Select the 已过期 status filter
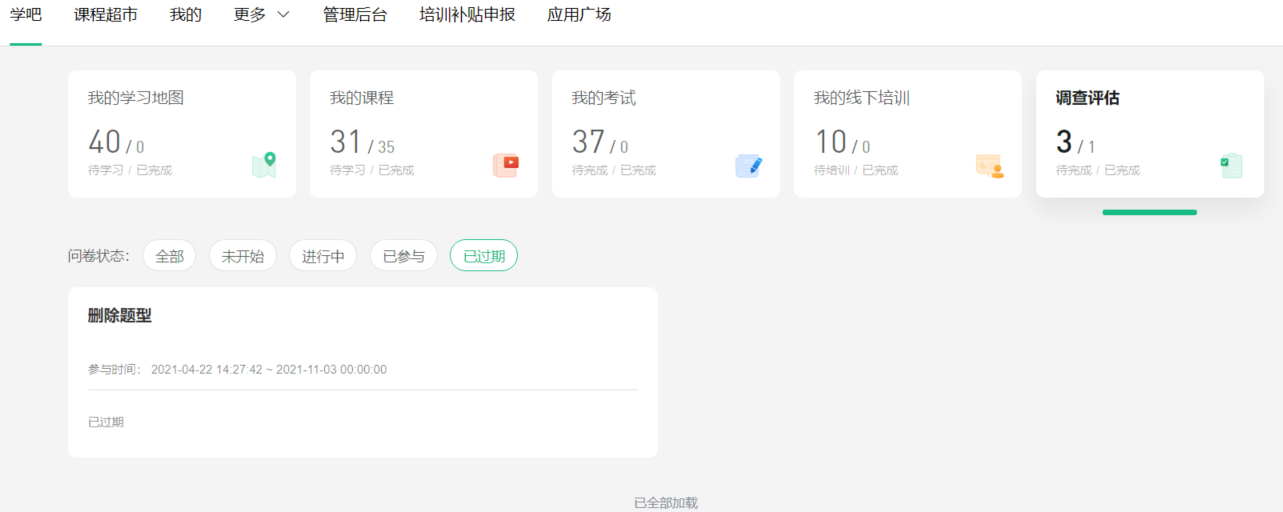This screenshot has height=512, width=1283. (484, 256)
